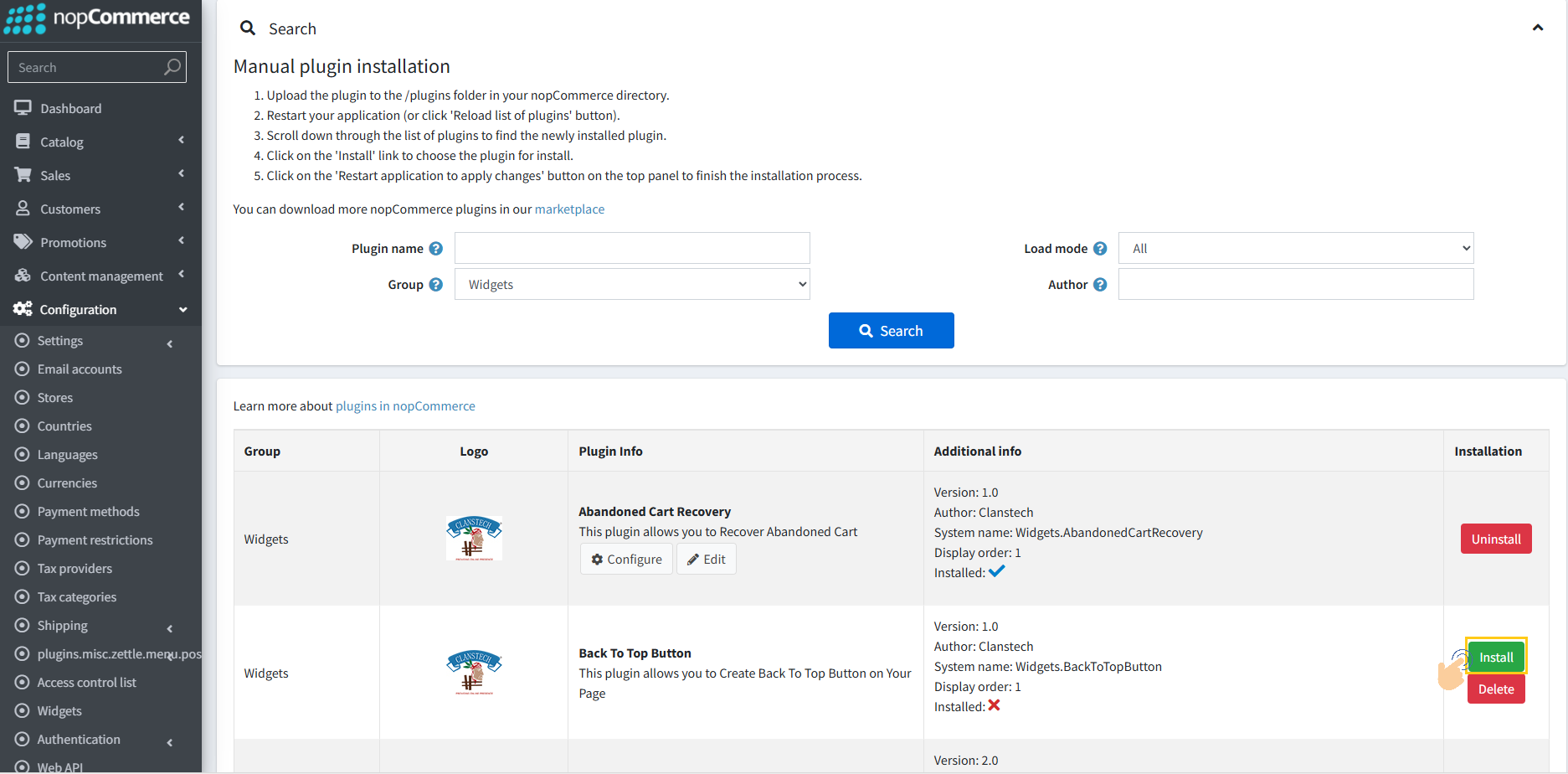The width and height of the screenshot is (1568, 774).
Task: Click the sidebar search magnifier icon
Action: pyautogui.click(x=172, y=67)
